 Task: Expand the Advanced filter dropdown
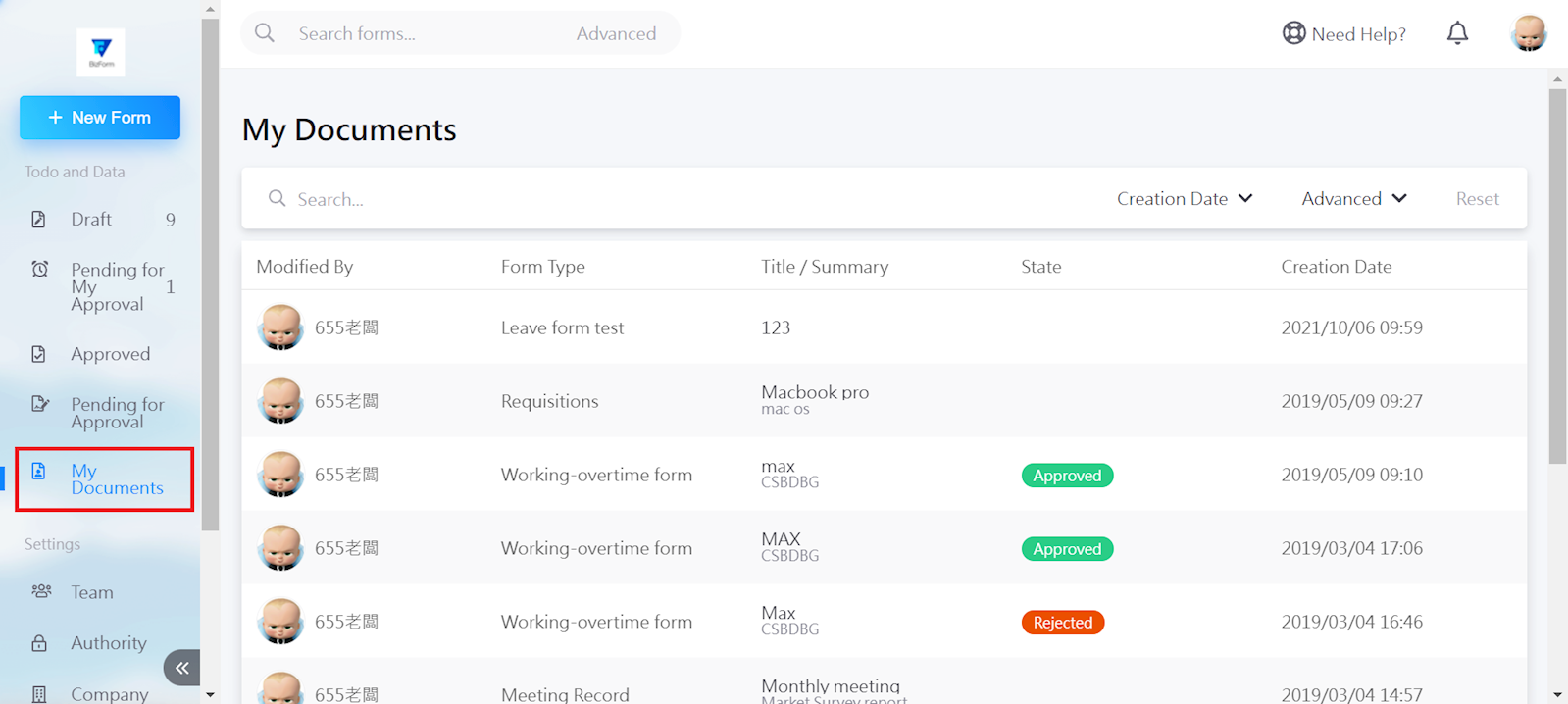tap(1353, 199)
